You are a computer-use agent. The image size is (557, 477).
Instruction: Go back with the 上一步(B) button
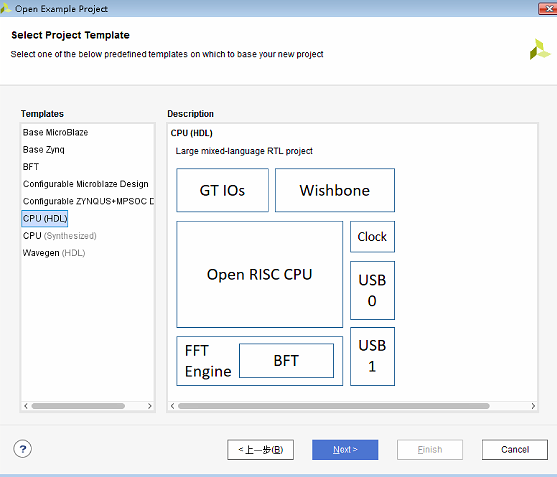[x=260, y=450]
